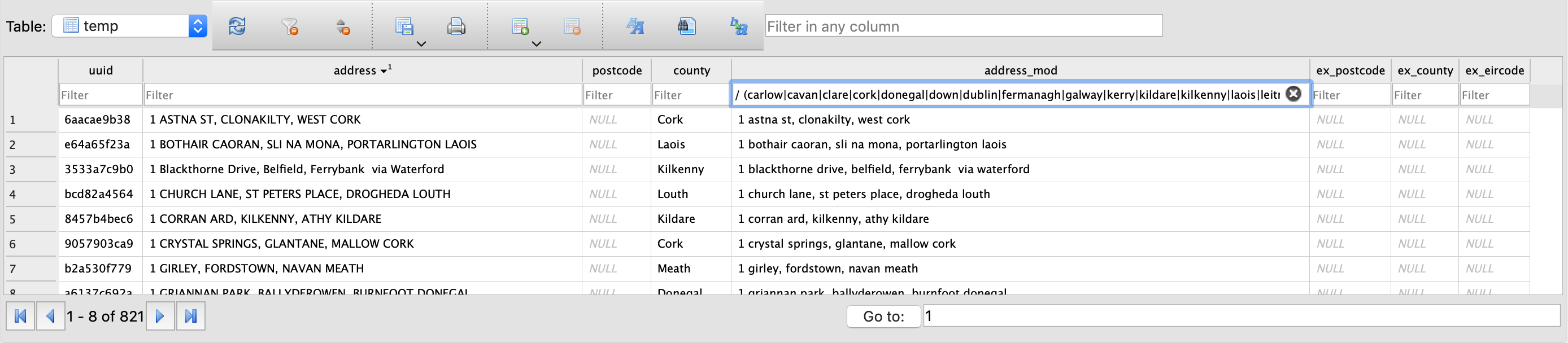Open the Table selector showing temp
This screenshot has height=343, width=1568.
pyautogui.click(x=130, y=26)
